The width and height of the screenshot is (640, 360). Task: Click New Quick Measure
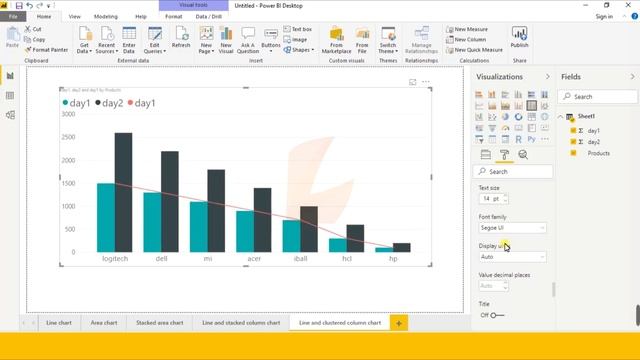coord(474,50)
